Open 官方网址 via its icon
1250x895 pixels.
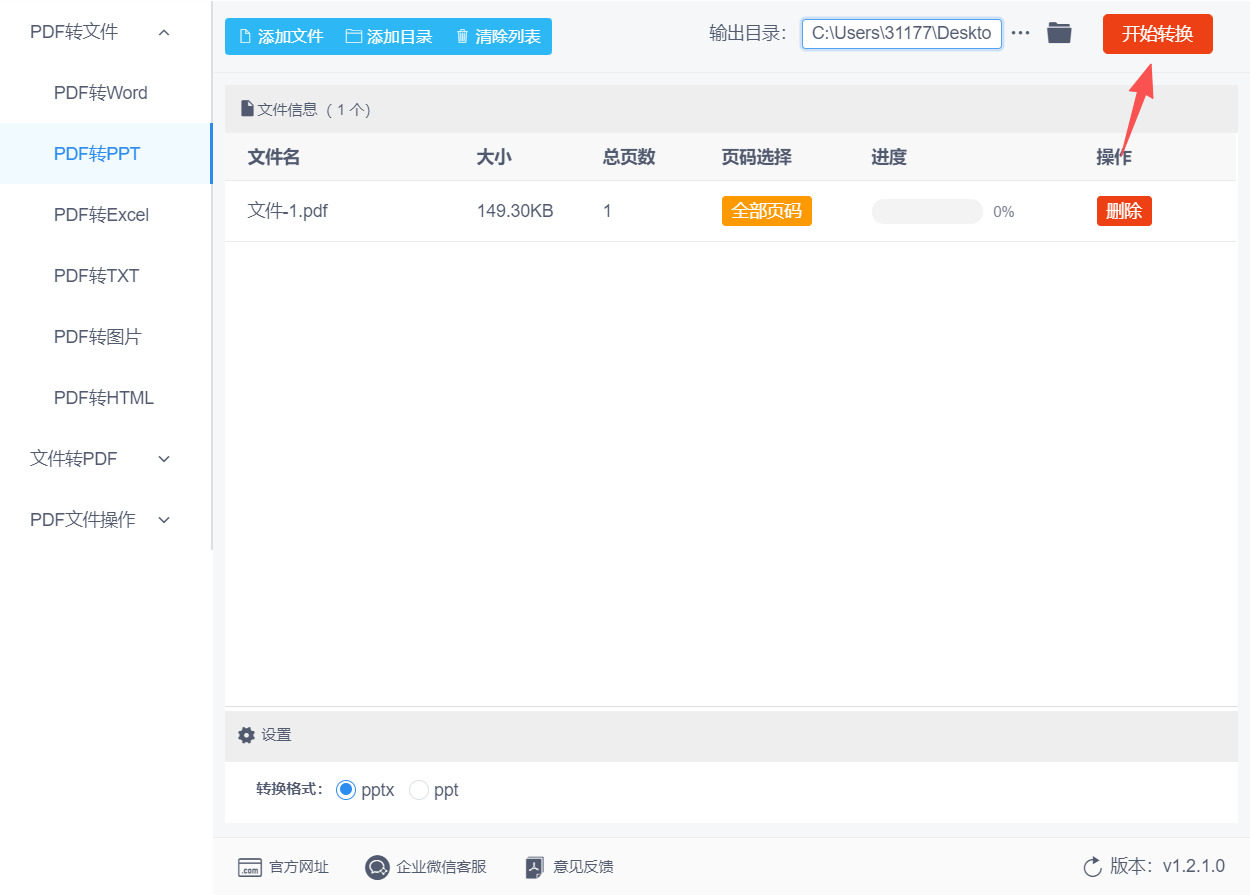[x=248, y=867]
